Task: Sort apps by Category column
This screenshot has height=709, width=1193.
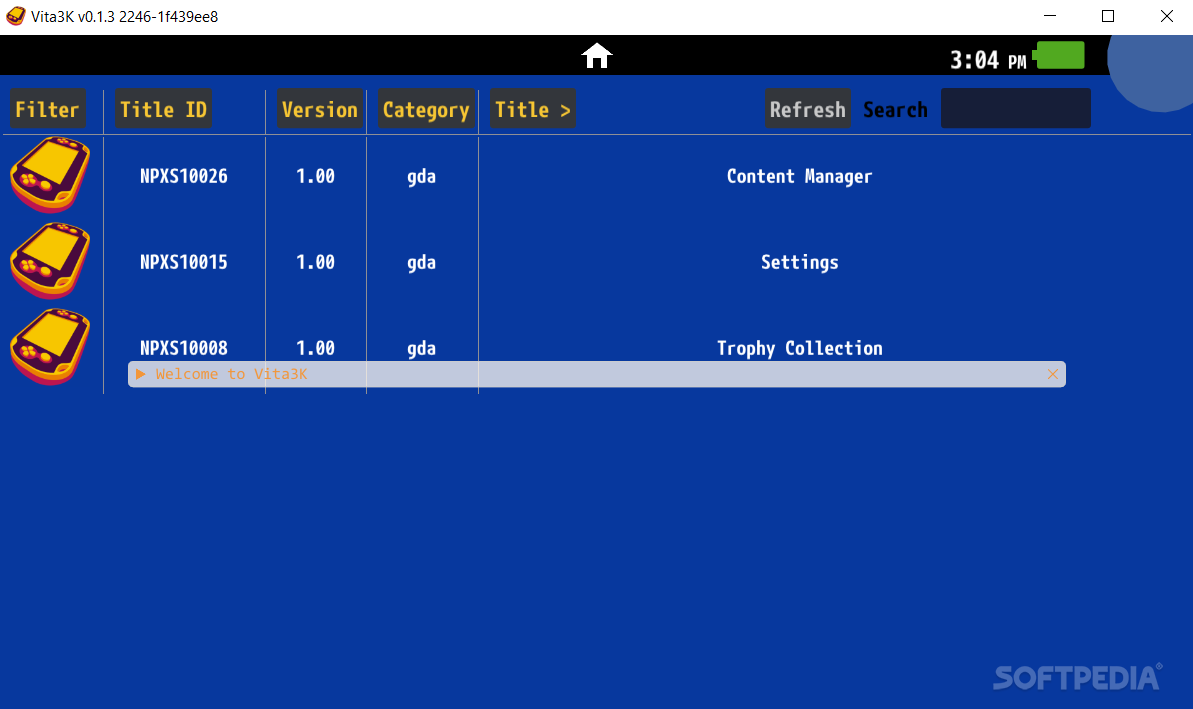Action: click(426, 109)
